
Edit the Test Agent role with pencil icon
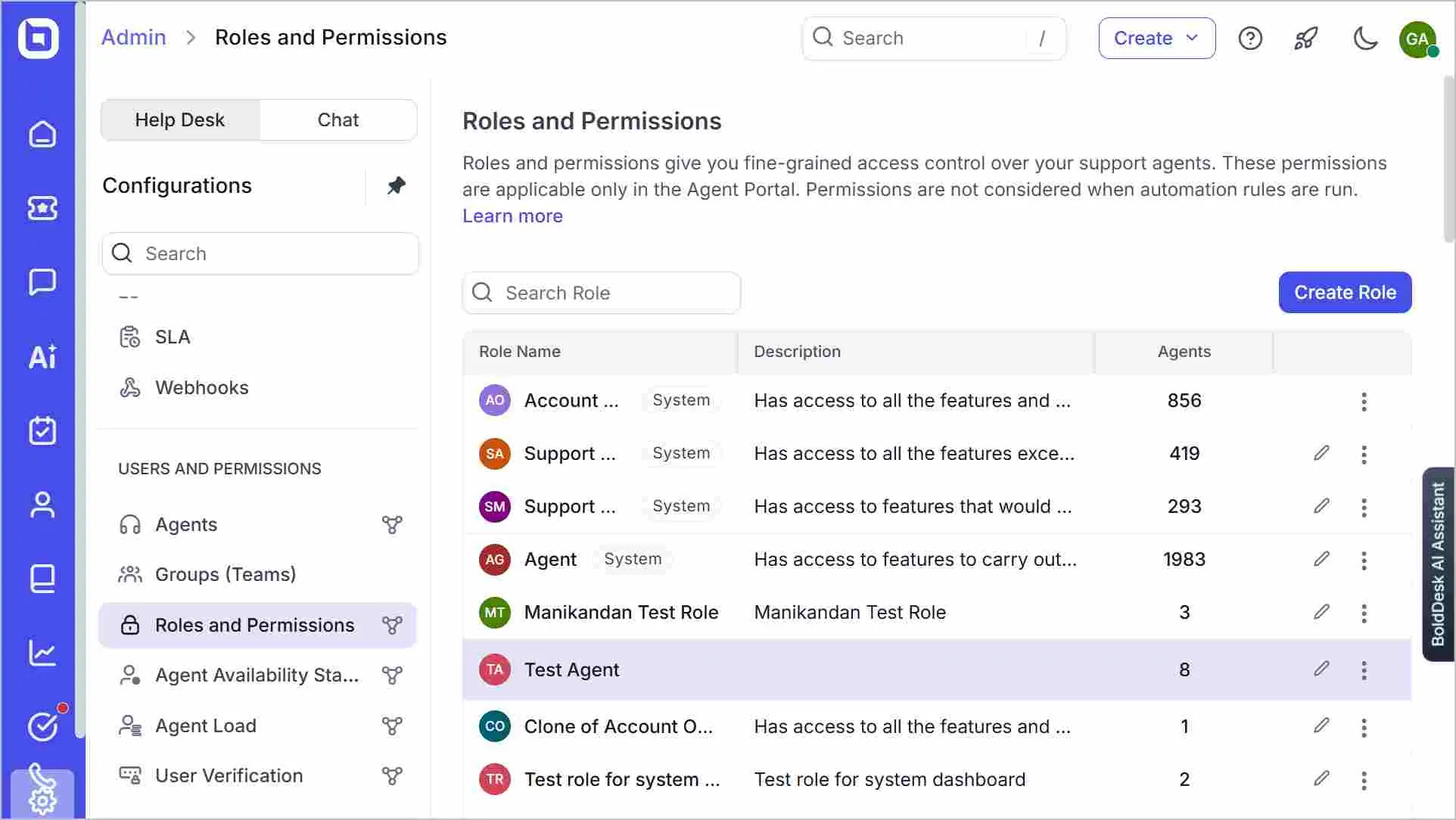click(x=1321, y=669)
